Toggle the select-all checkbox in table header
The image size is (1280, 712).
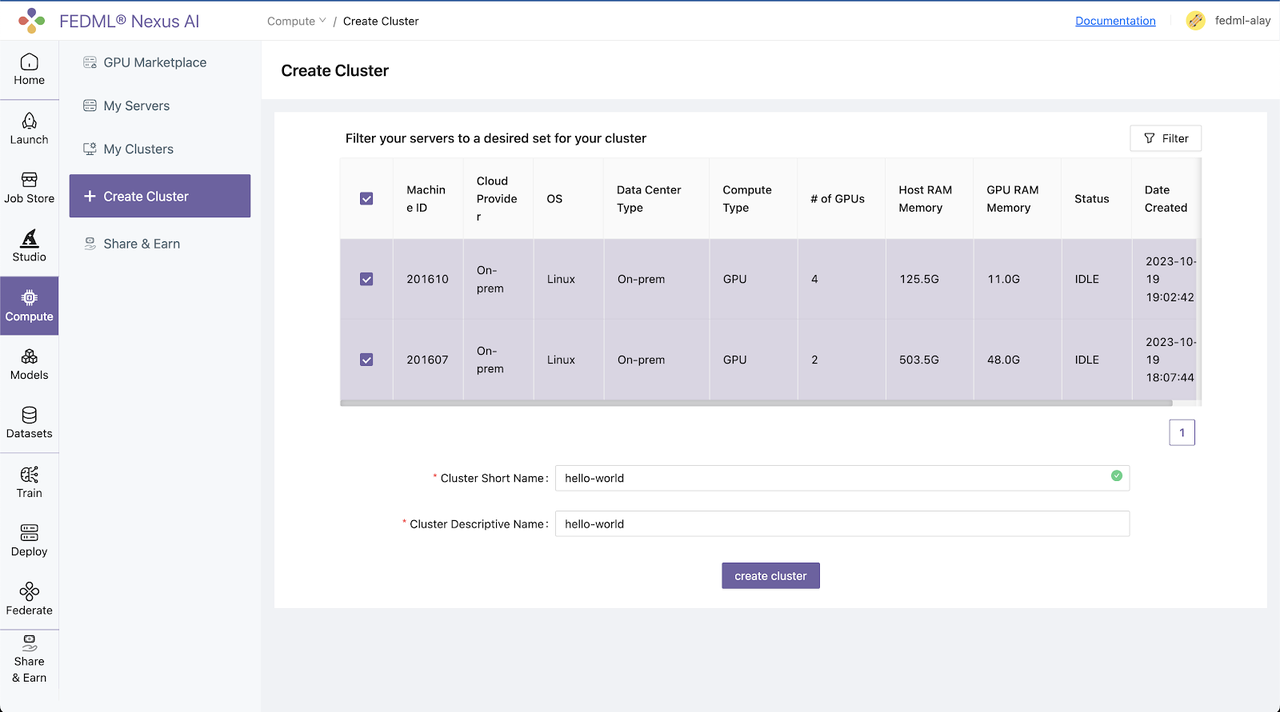[366, 199]
